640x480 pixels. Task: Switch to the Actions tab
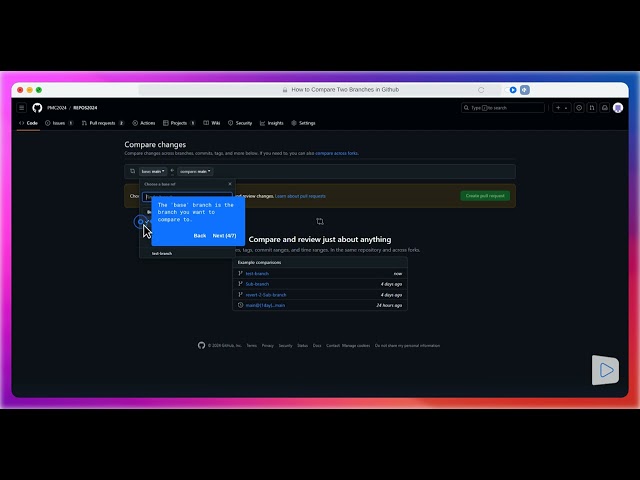(x=144, y=123)
